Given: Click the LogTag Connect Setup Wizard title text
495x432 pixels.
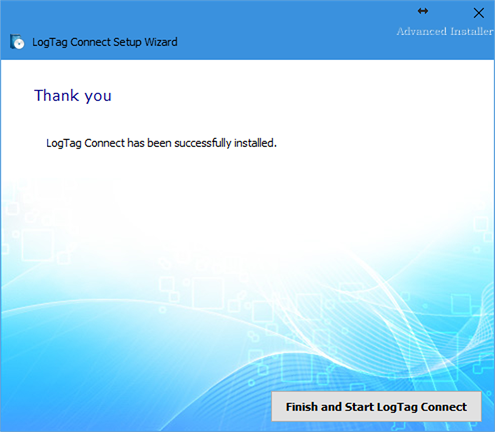Looking at the screenshot, I should tap(105, 42).
